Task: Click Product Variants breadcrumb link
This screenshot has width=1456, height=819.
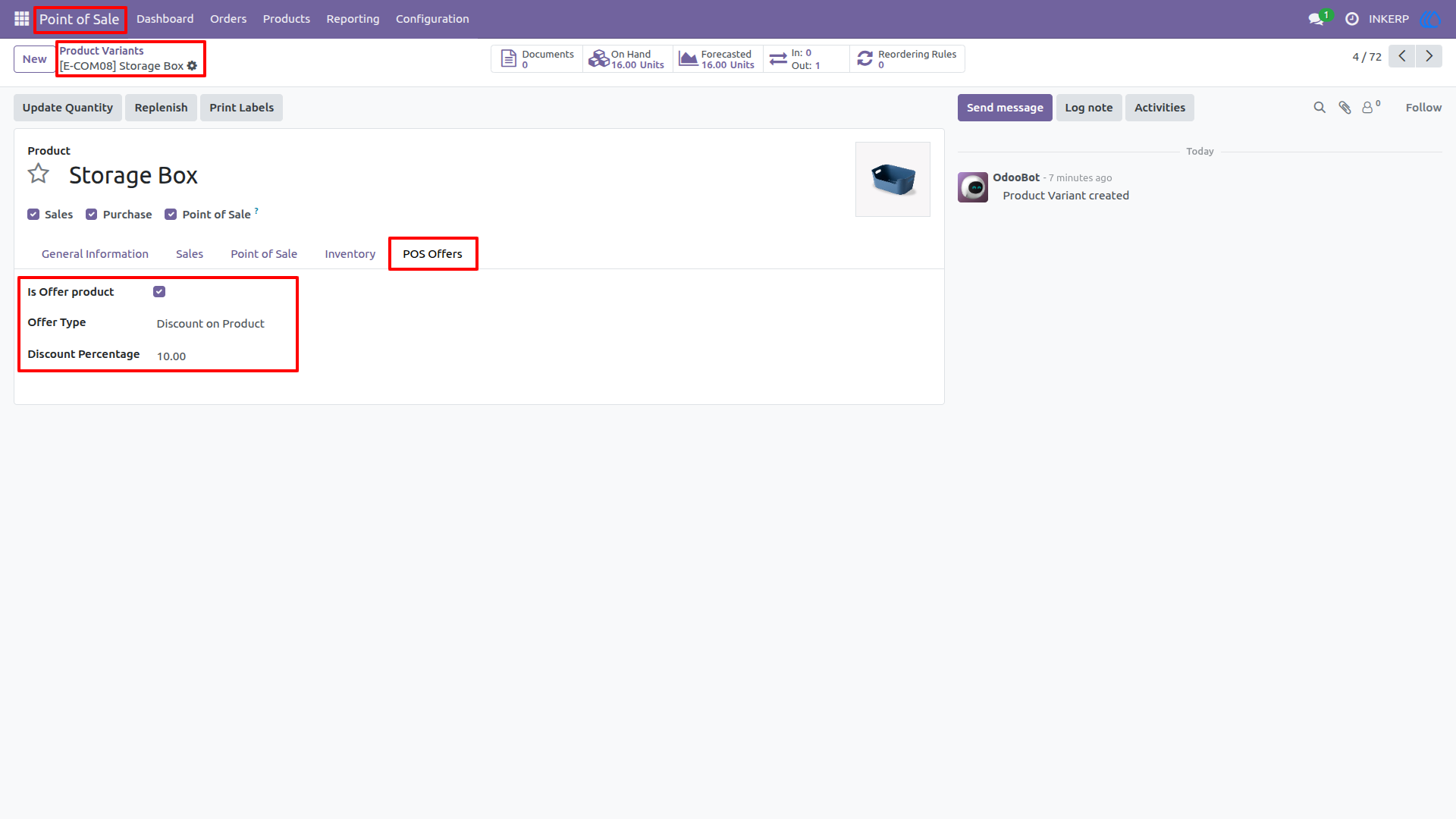Action: (102, 51)
